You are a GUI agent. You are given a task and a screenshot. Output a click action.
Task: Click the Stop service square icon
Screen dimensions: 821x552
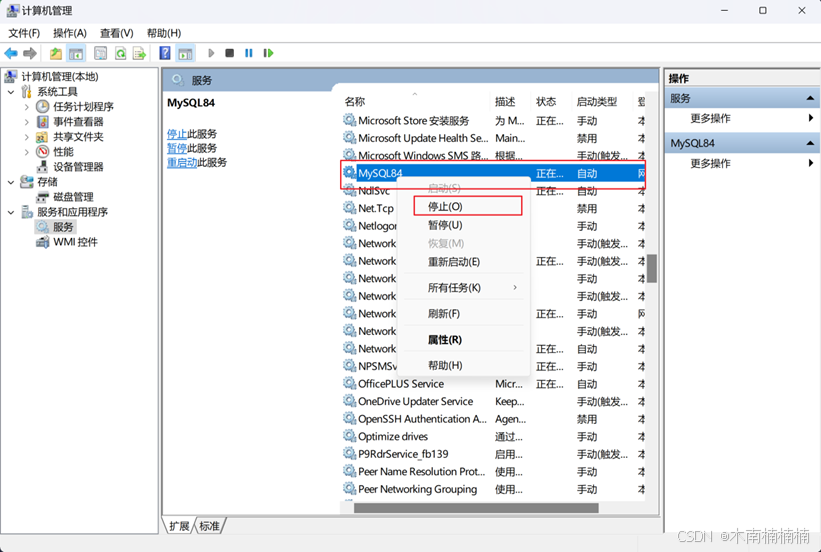tap(229, 53)
